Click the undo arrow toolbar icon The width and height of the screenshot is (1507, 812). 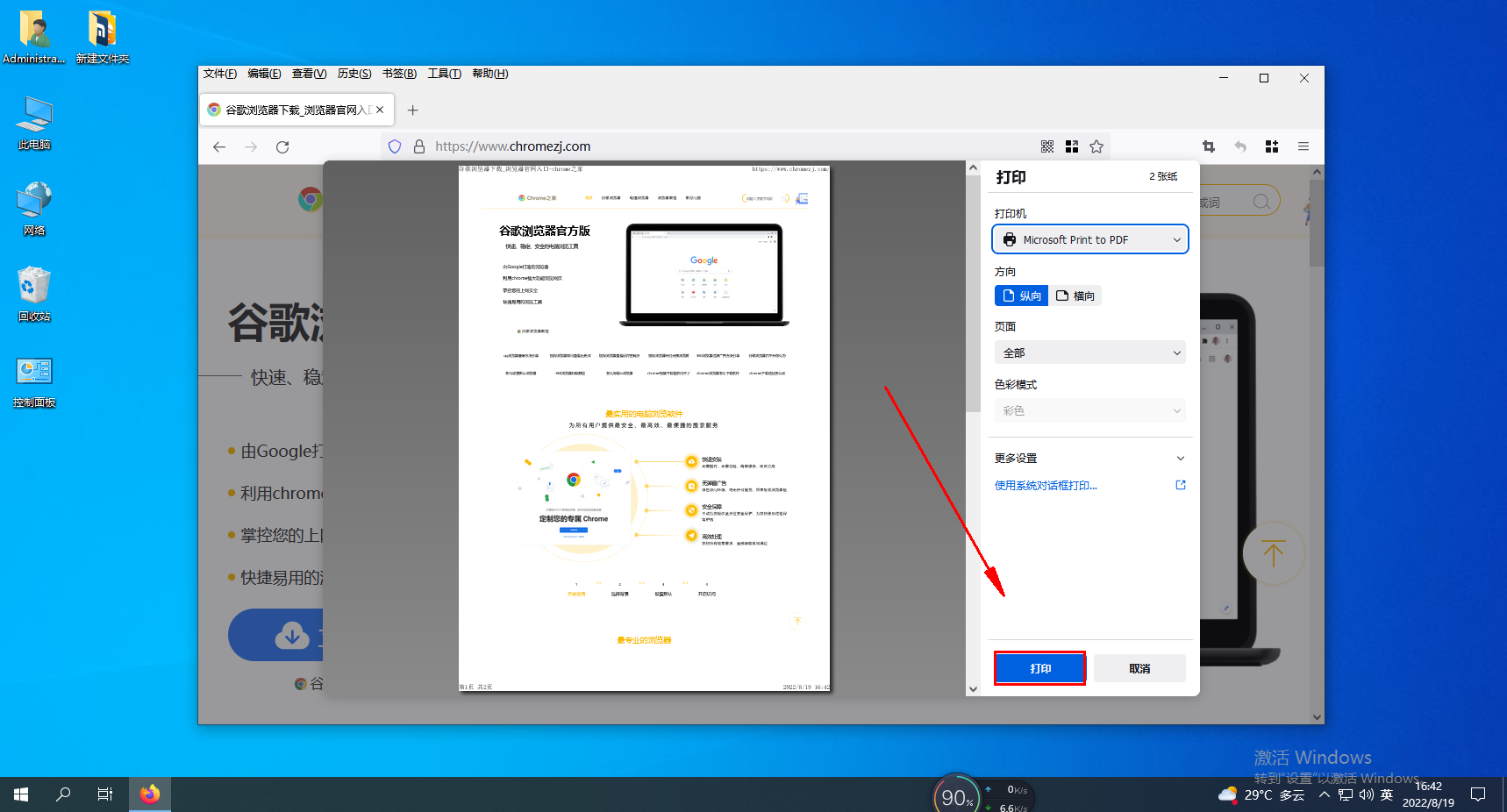point(1240,146)
